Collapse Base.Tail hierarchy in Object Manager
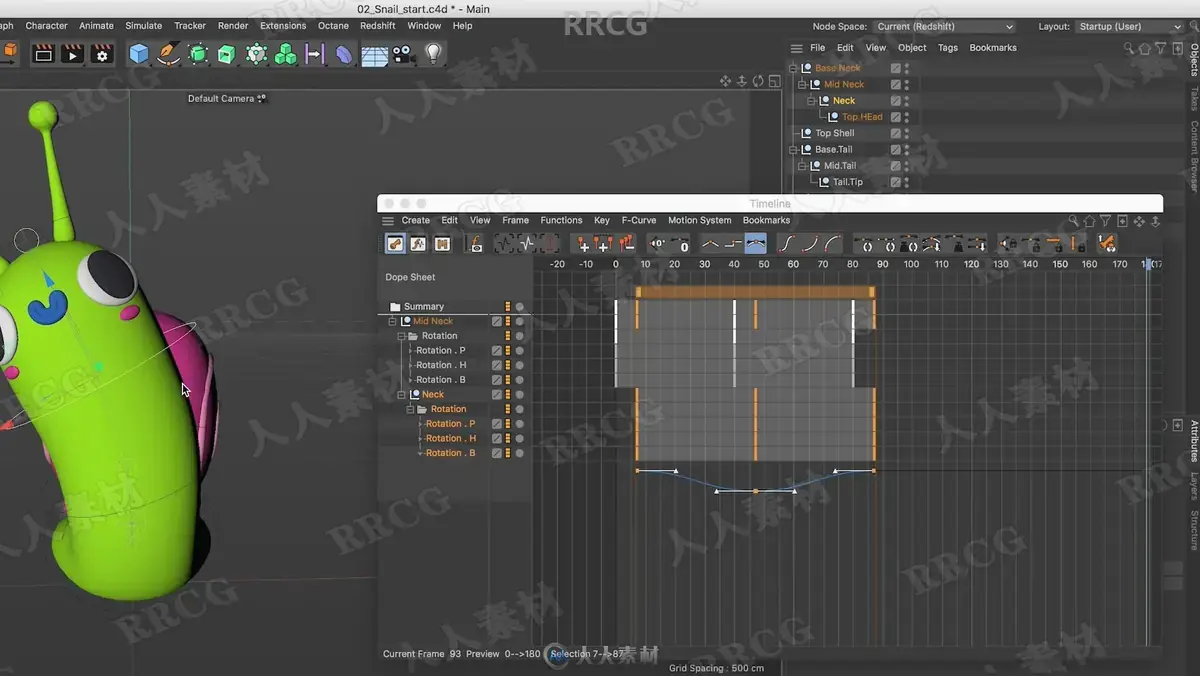 pos(794,149)
